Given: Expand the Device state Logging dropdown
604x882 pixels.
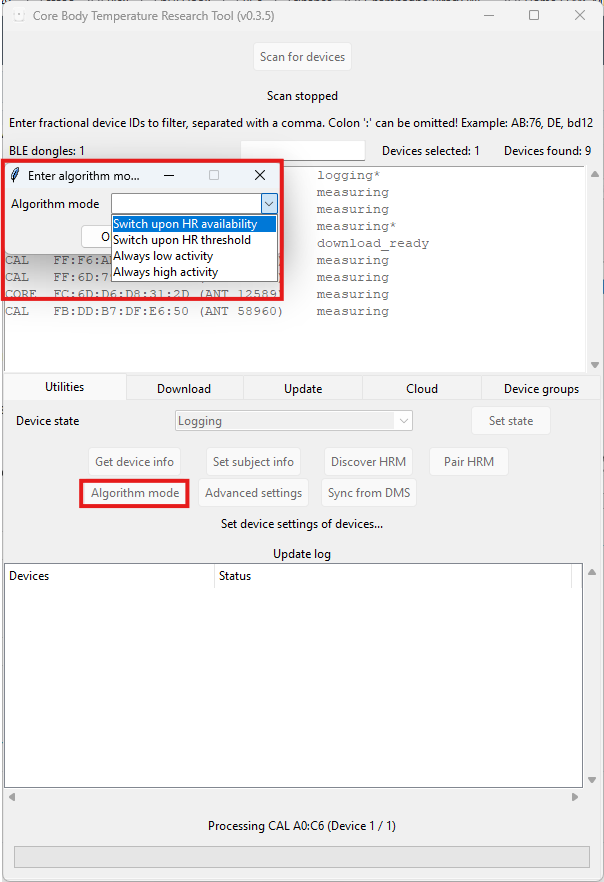Looking at the screenshot, I should coord(403,421).
